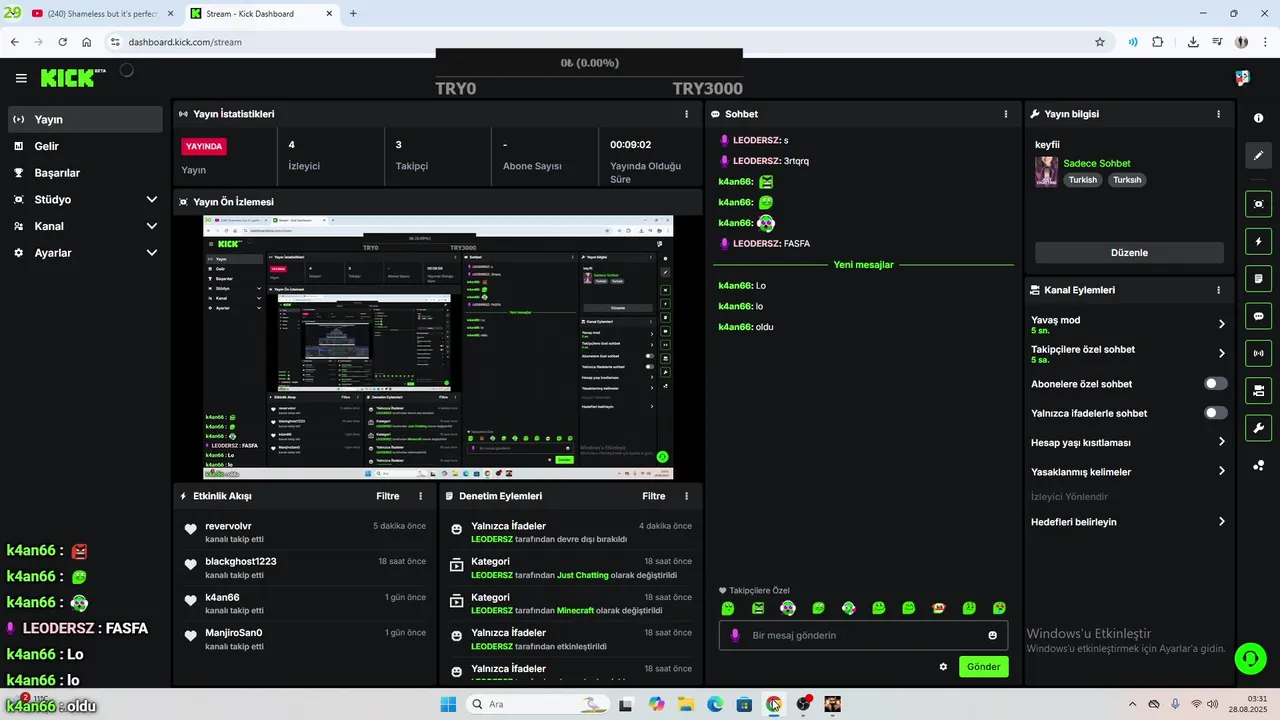This screenshot has width=1280, height=720.
Task: Click the browser address bar
Action: (600, 42)
